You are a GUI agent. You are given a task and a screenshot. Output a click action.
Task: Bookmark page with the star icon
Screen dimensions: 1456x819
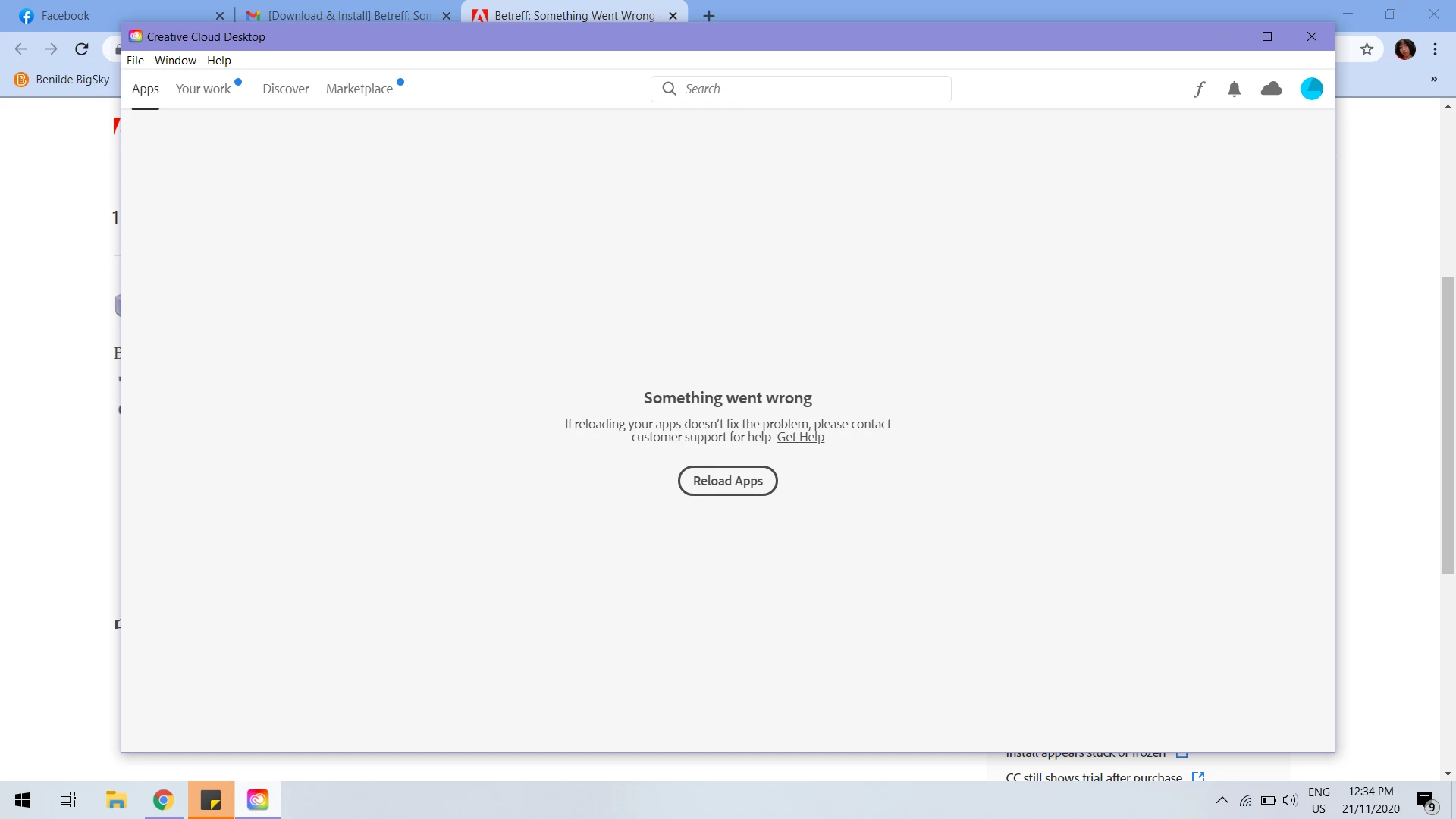click(1367, 49)
